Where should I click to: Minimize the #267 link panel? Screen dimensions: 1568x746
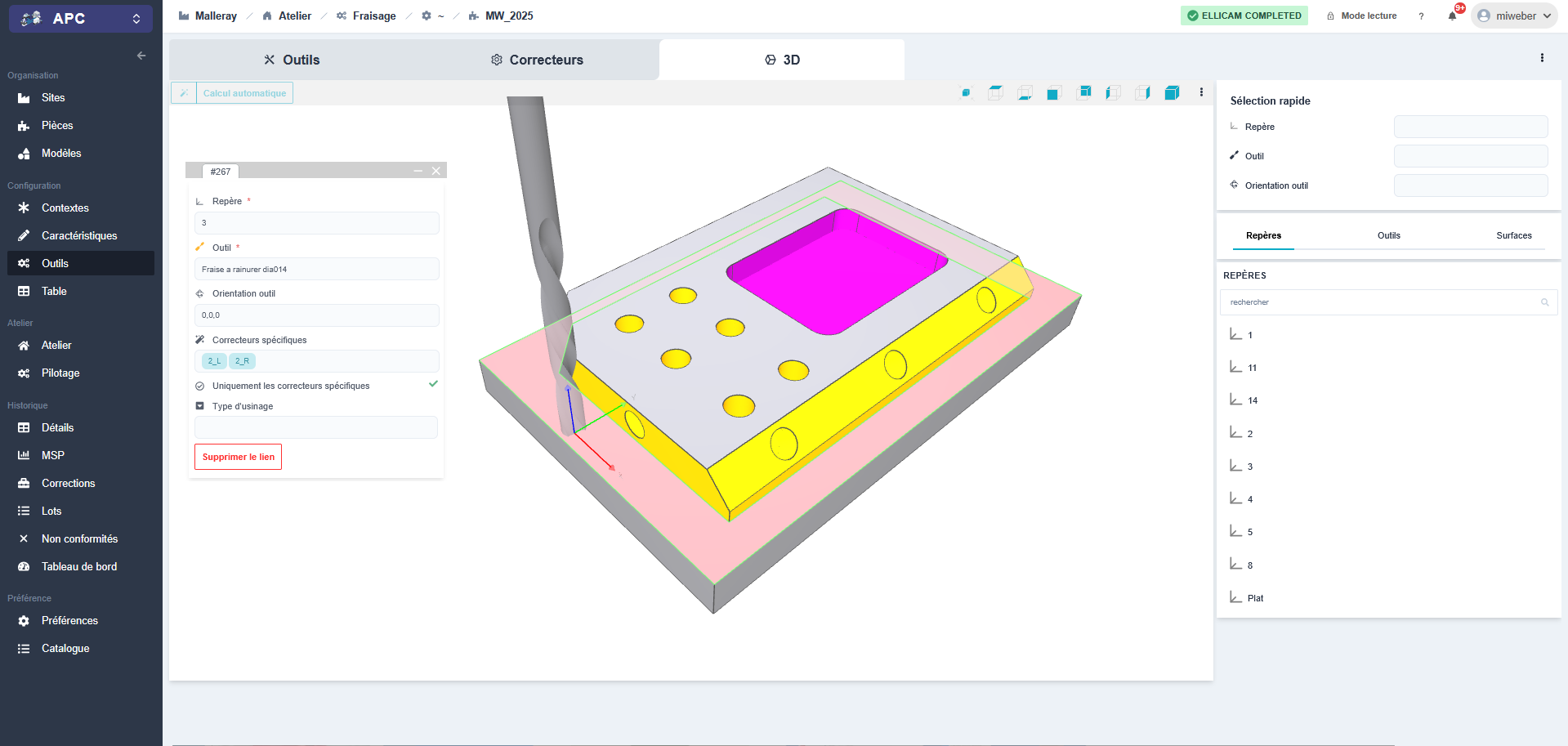click(418, 171)
